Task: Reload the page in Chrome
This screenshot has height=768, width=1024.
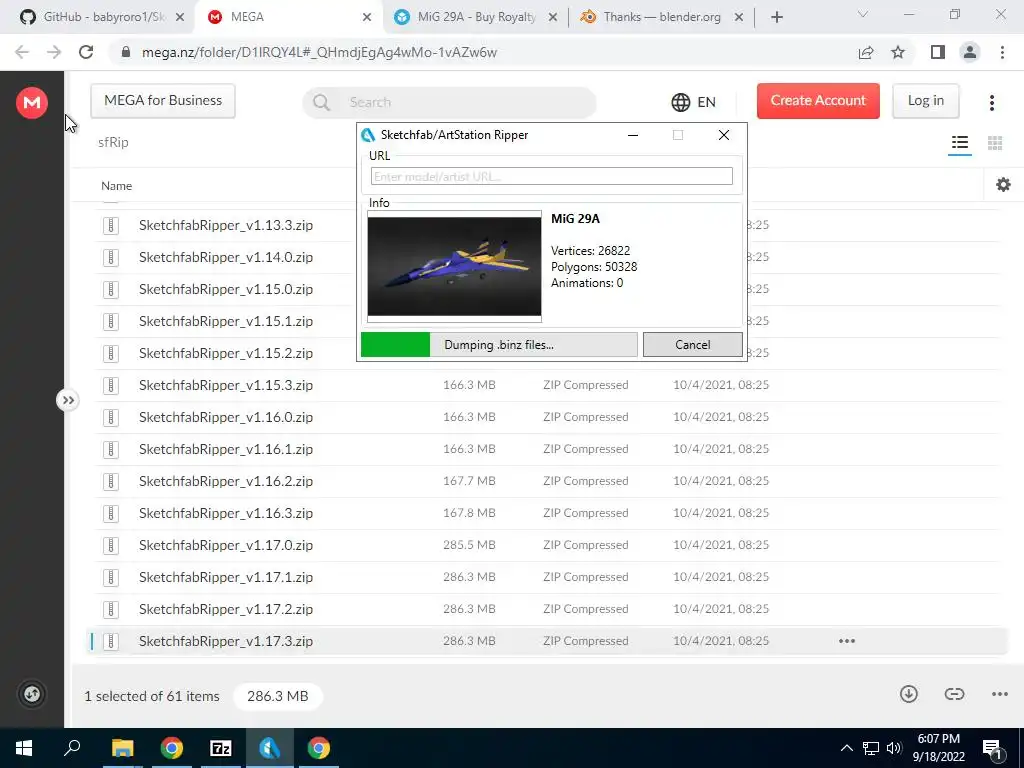Action: tap(86, 52)
